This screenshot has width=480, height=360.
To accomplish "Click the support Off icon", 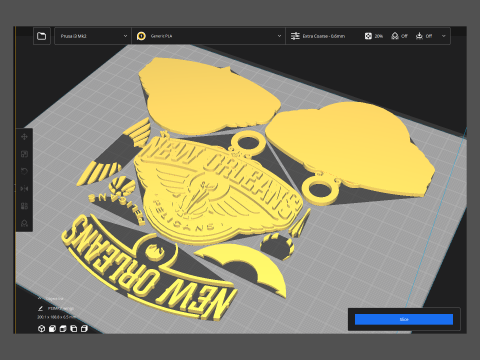I will [x=395, y=36].
